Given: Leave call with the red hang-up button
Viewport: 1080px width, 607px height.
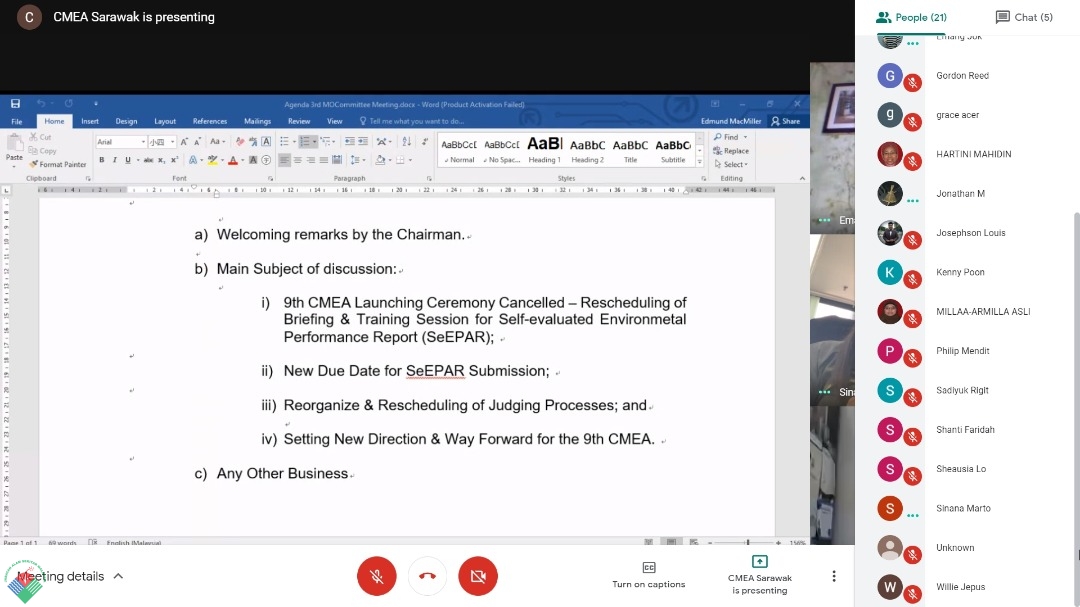Looking at the screenshot, I should (x=427, y=576).
